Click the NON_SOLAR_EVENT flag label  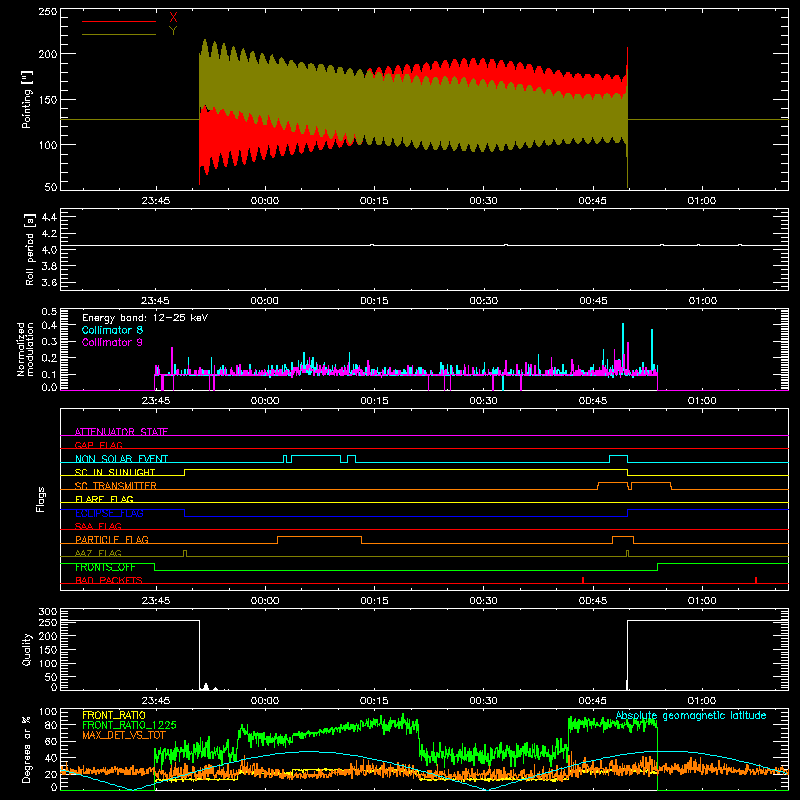click(x=121, y=459)
